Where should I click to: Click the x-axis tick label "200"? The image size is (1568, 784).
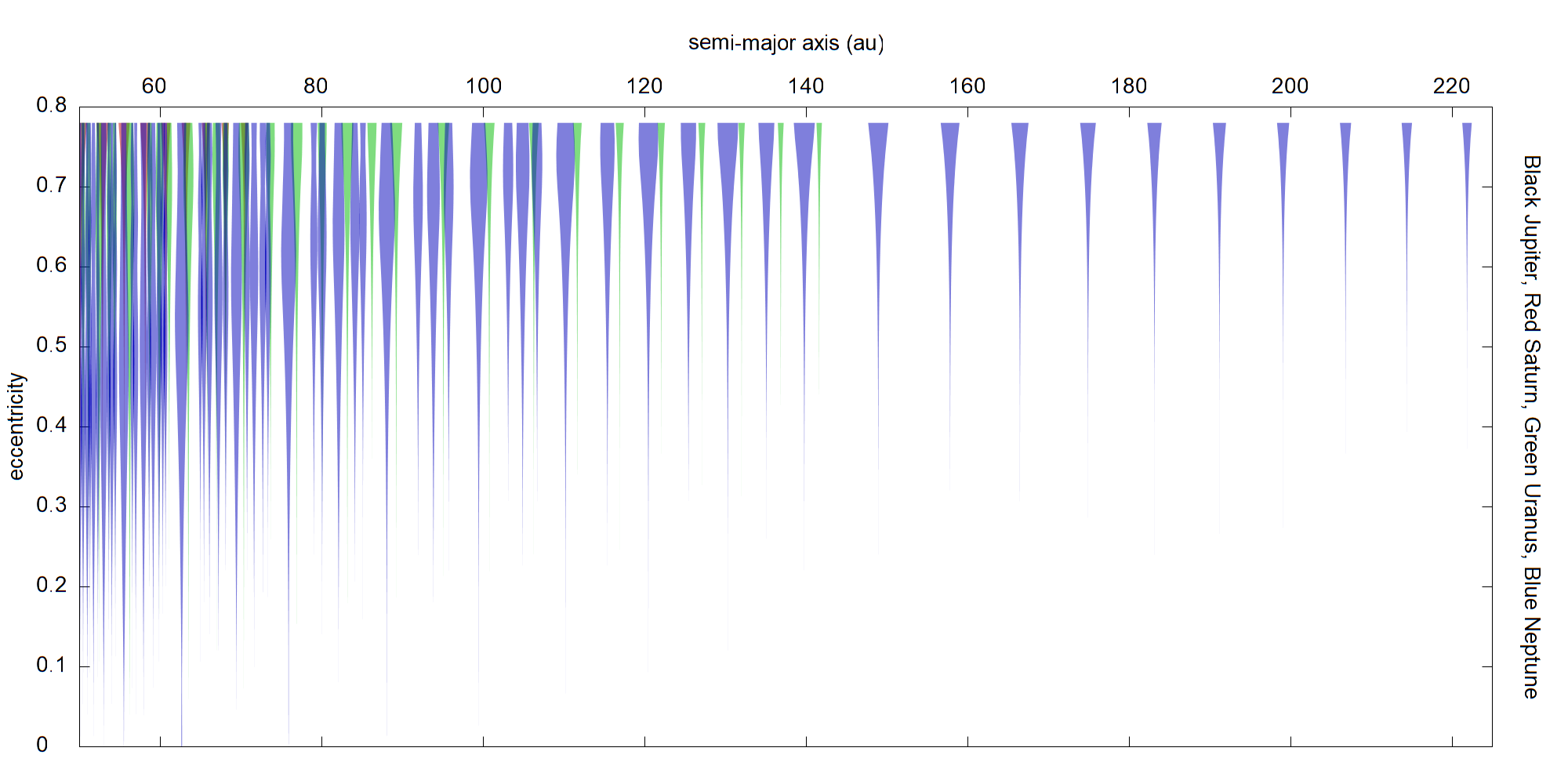pyautogui.click(x=1290, y=86)
